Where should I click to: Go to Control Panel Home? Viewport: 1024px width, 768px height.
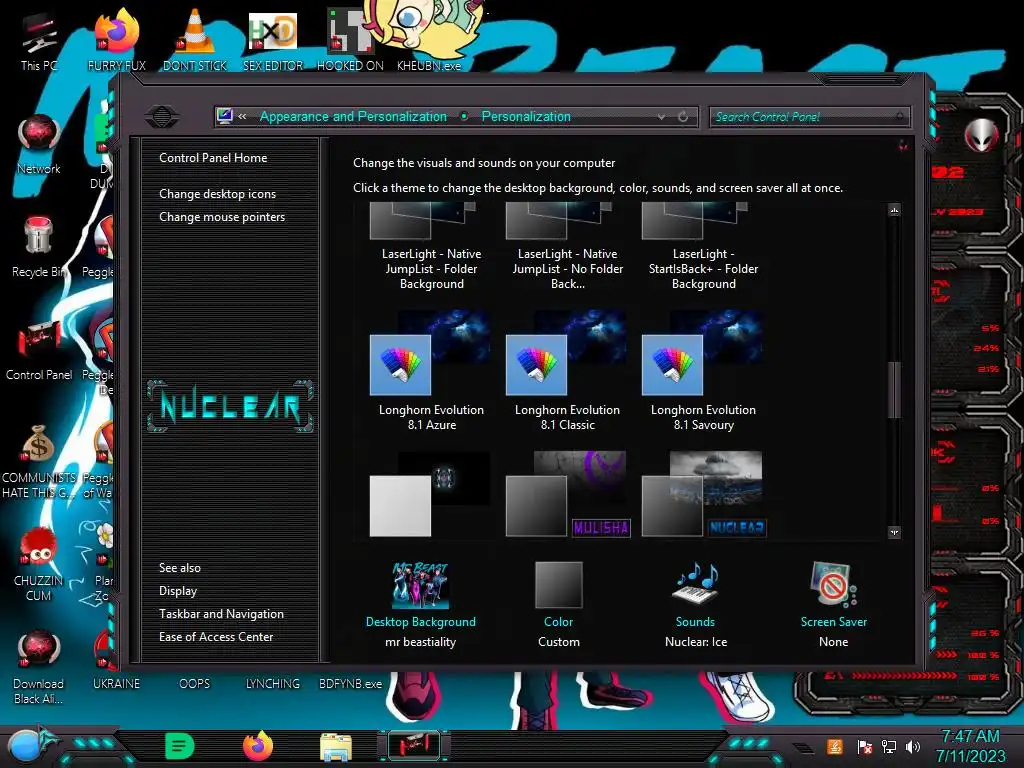[213, 157]
